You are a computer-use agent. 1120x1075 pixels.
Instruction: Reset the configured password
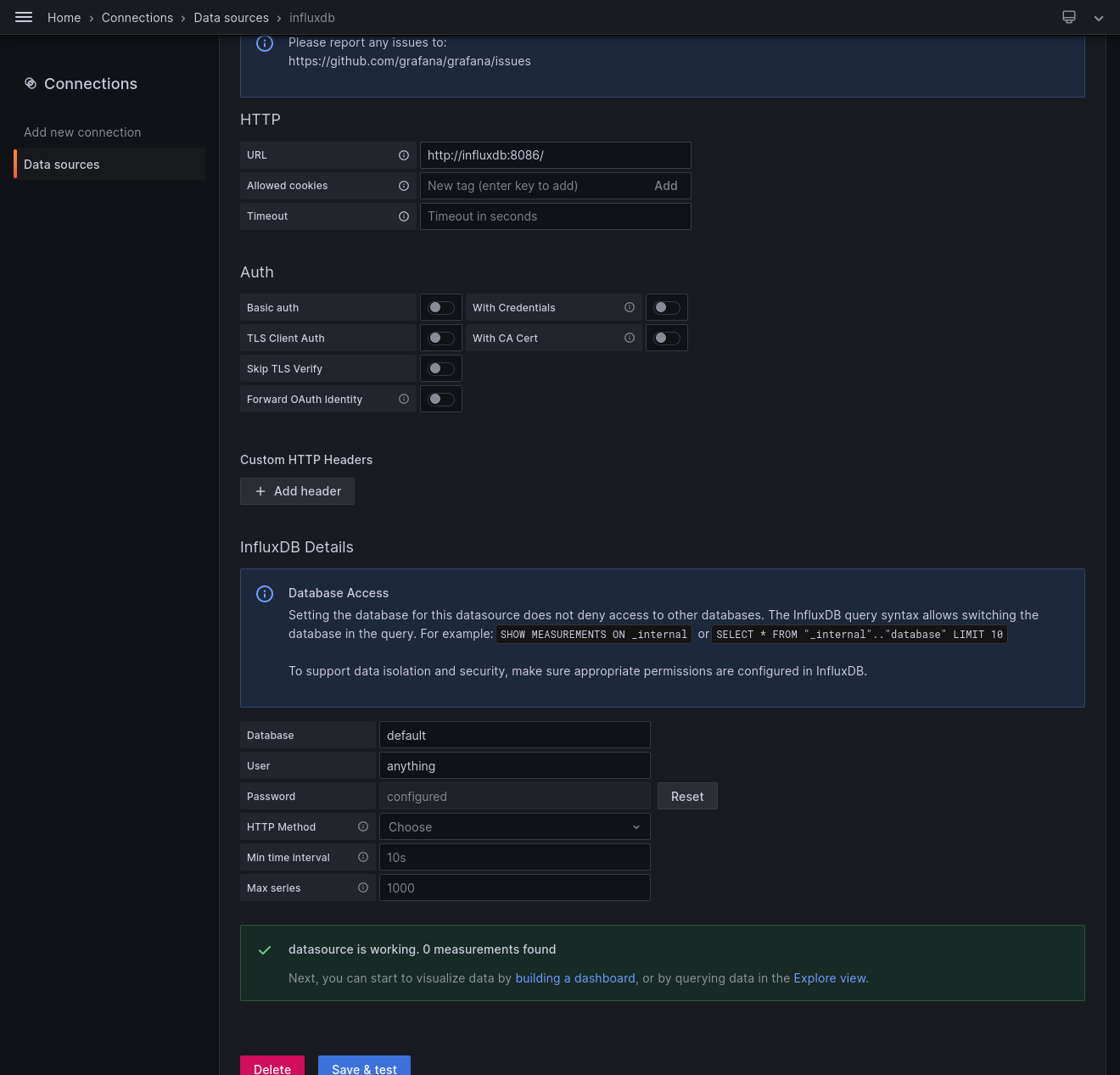point(687,796)
